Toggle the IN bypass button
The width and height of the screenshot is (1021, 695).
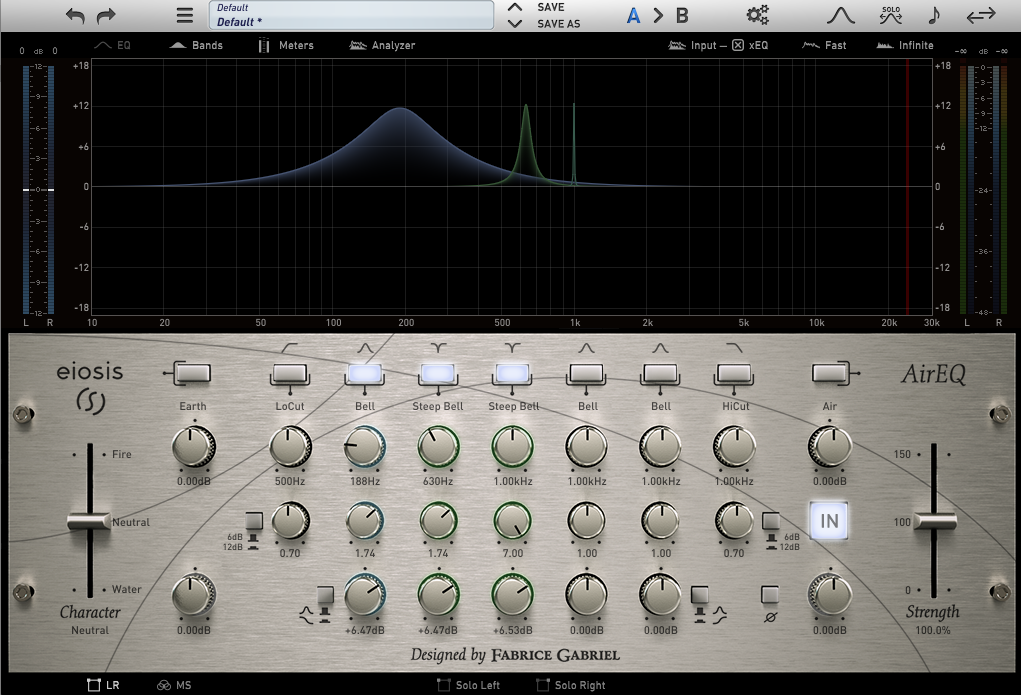(829, 521)
